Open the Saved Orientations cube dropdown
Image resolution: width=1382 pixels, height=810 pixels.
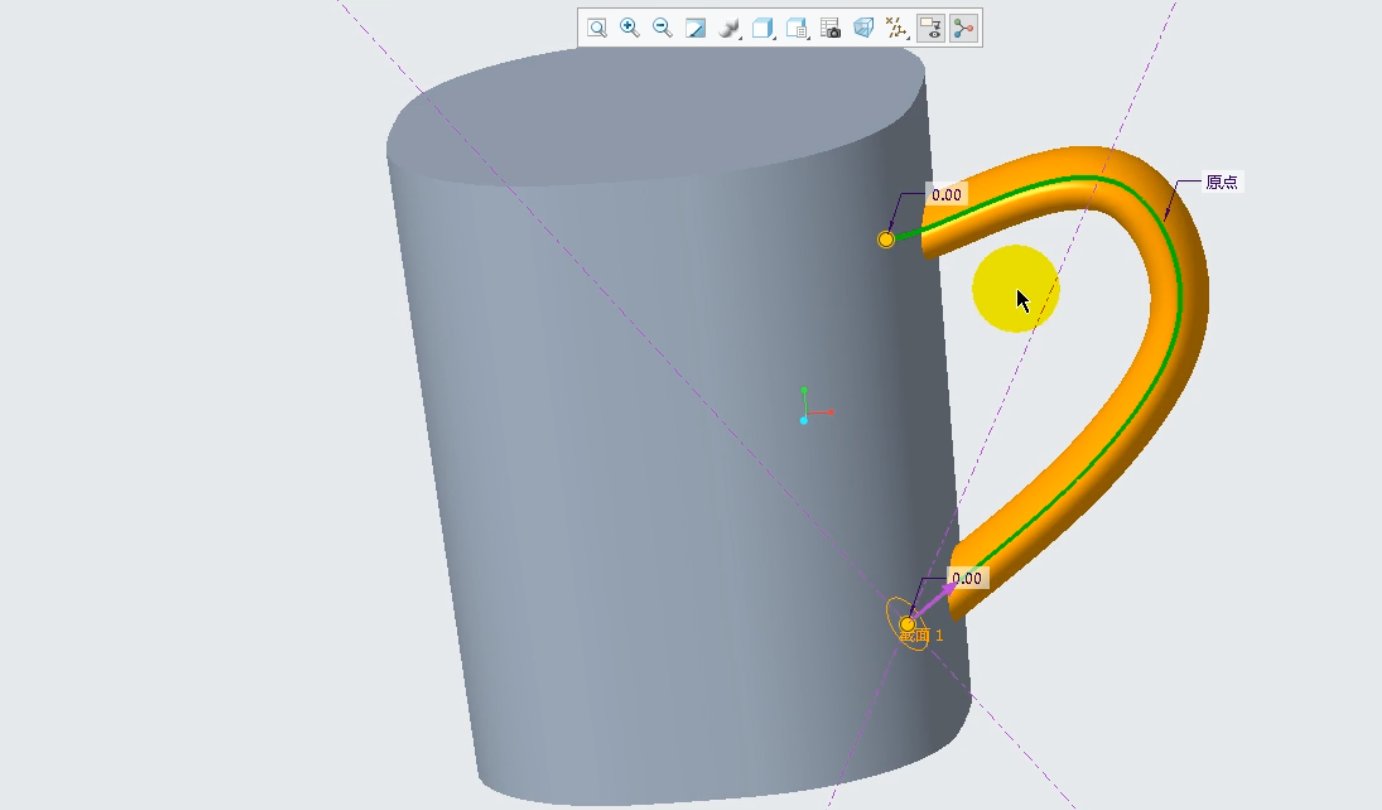(x=764, y=28)
